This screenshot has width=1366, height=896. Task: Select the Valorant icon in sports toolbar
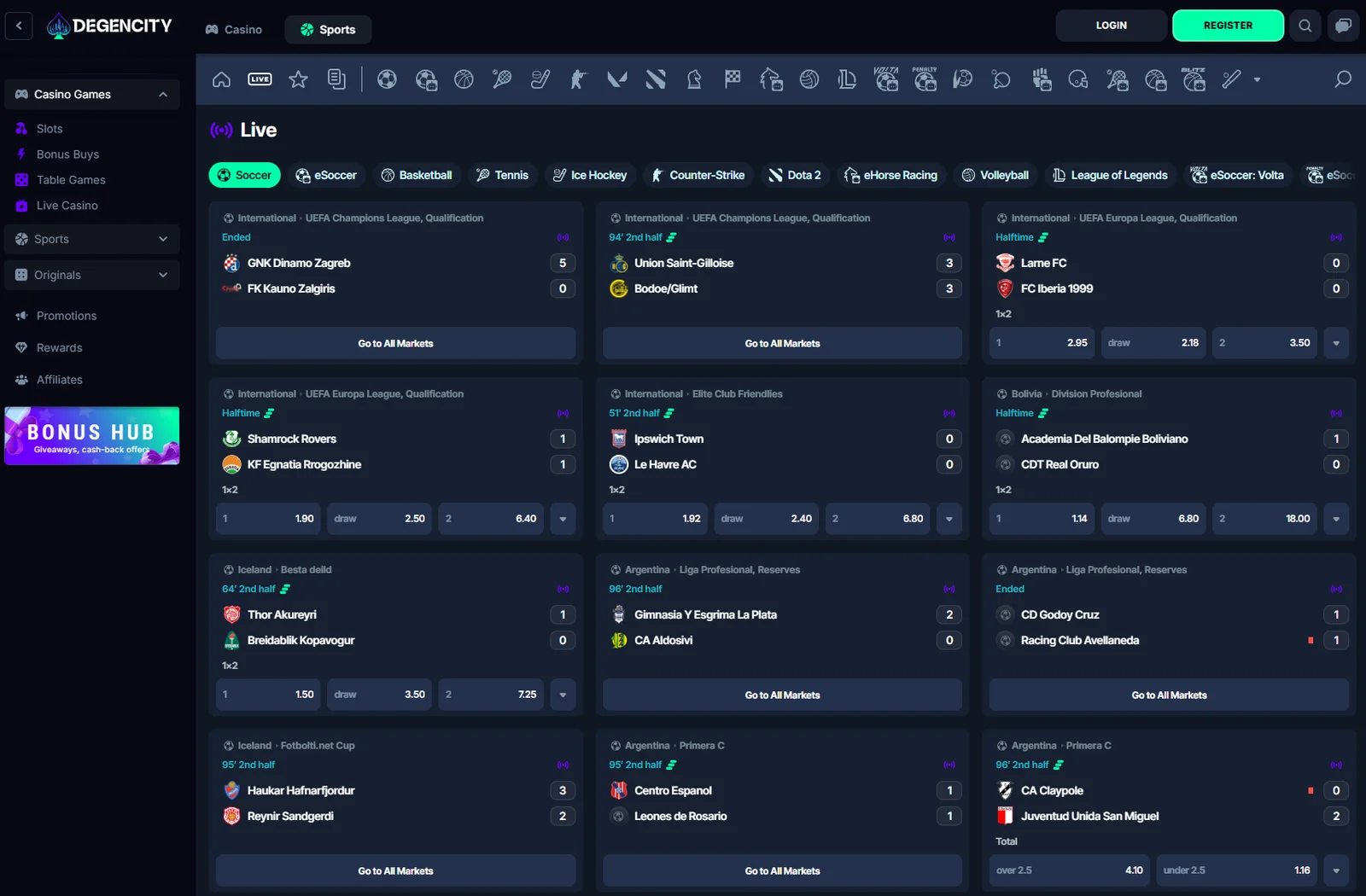point(617,79)
